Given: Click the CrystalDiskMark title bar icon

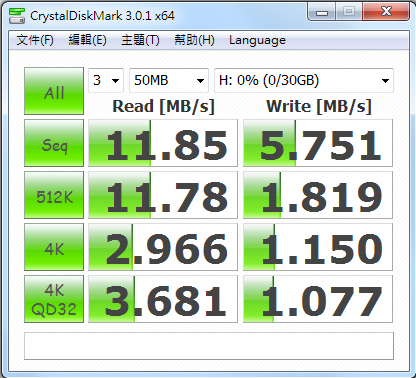Looking at the screenshot, I should [x=17, y=15].
